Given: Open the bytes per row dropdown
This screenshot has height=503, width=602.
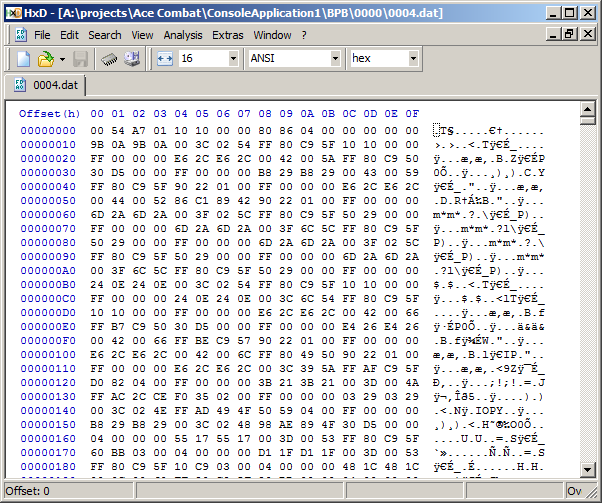Looking at the screenshot, I should tap(234, 59).
